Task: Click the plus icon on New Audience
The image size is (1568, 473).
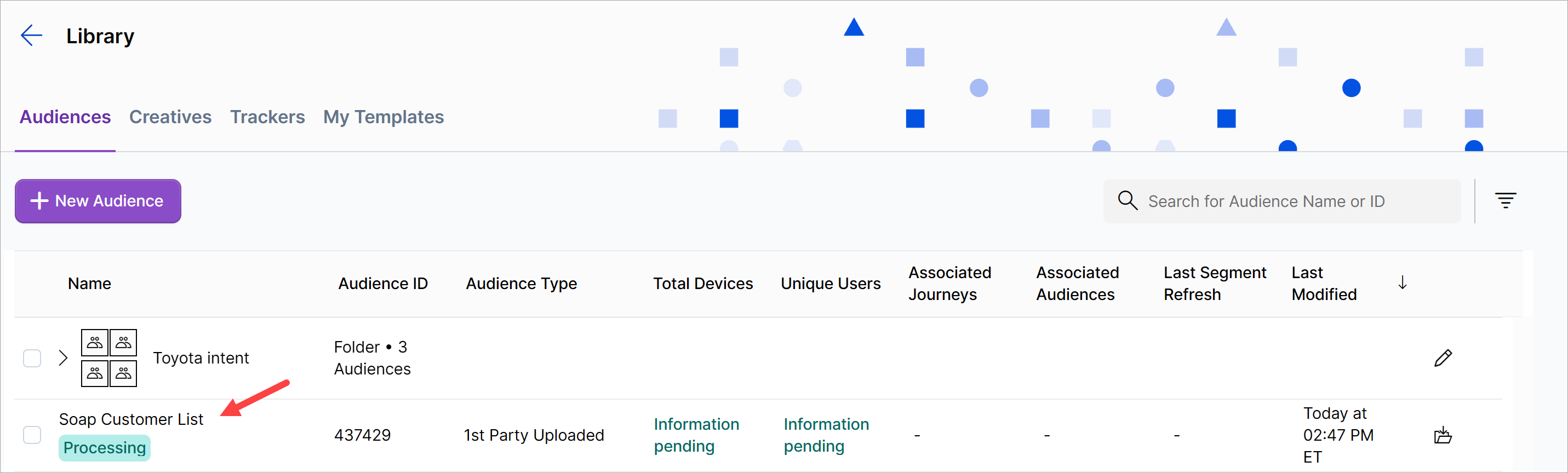Action: click(39, 201)
